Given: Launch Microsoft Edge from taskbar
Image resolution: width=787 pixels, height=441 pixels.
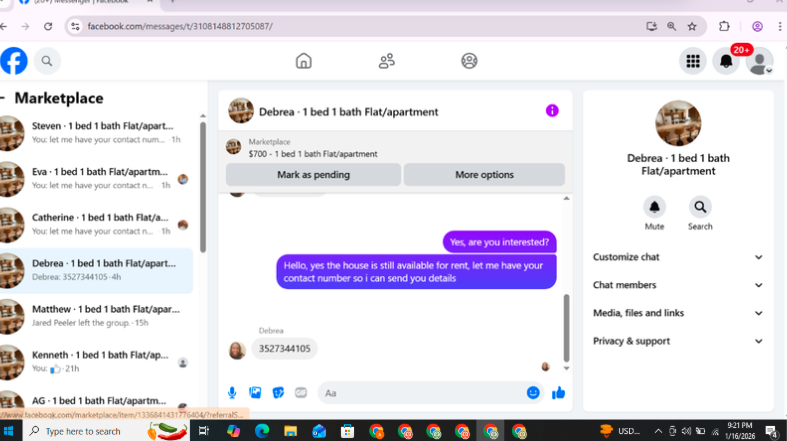Looking at the screenshot, I should coord(261,431).
